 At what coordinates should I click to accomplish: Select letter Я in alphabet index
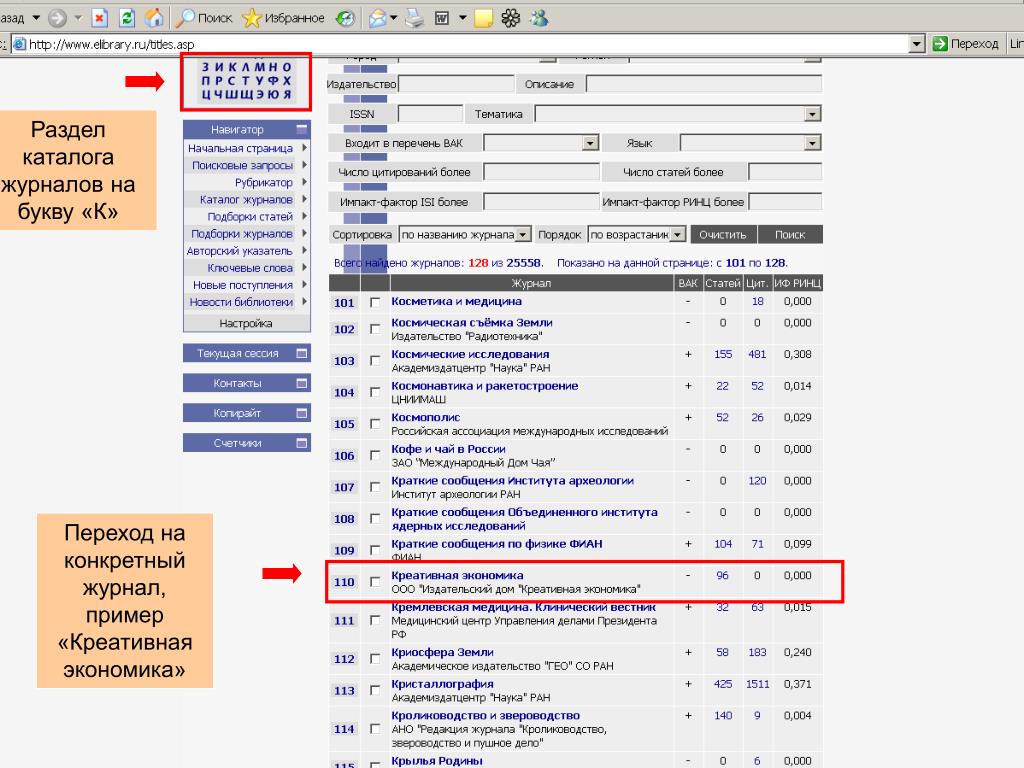tap(287, 94)
